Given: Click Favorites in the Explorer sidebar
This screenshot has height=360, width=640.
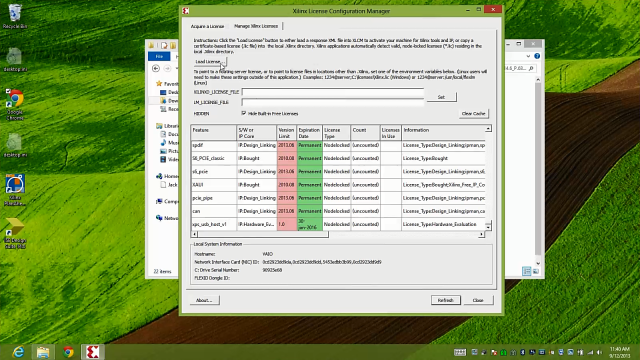Looking at the screenshot, I should (x=167, y=84).
